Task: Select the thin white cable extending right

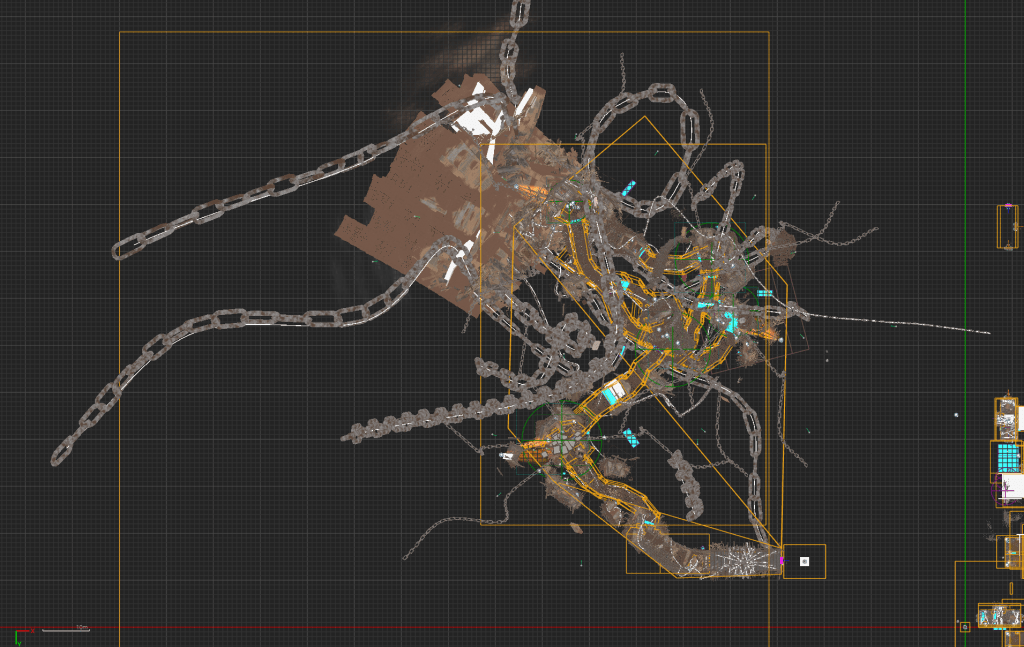Action: [x=900, y=324]
